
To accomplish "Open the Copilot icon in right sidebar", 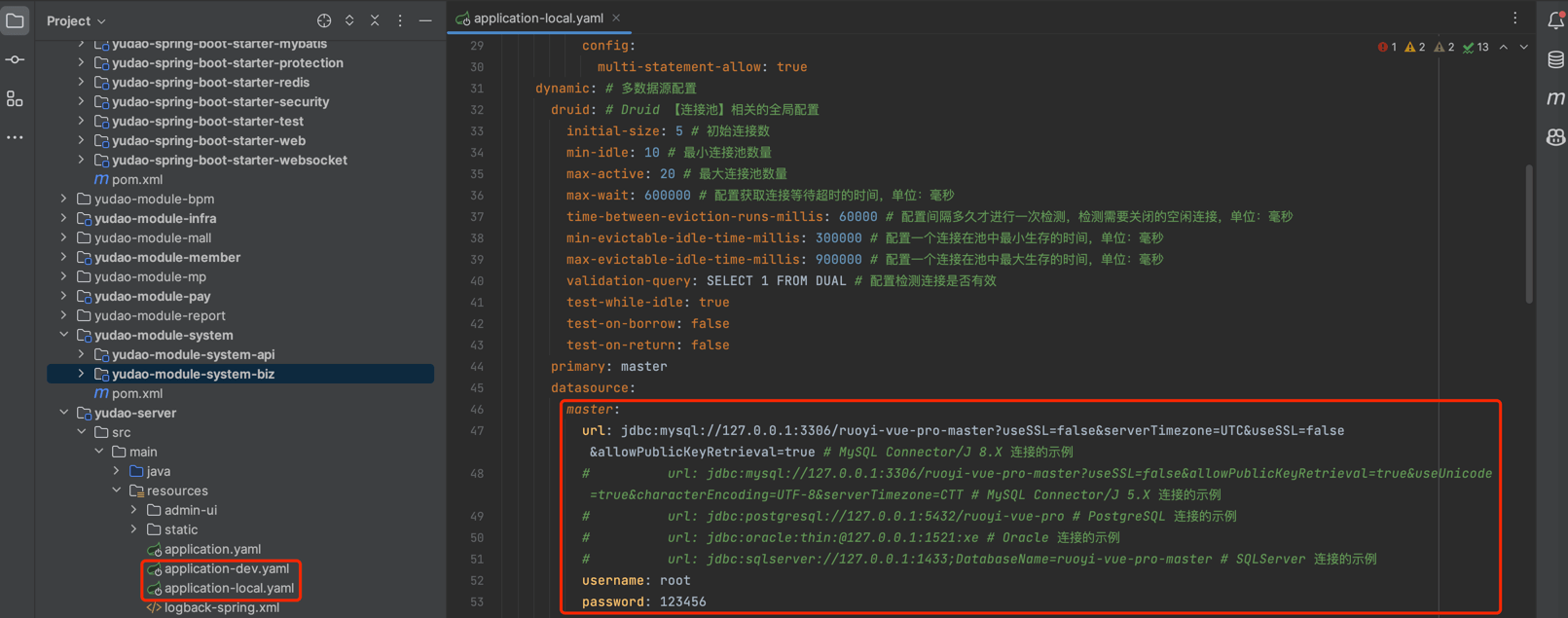I will 1555,137.
